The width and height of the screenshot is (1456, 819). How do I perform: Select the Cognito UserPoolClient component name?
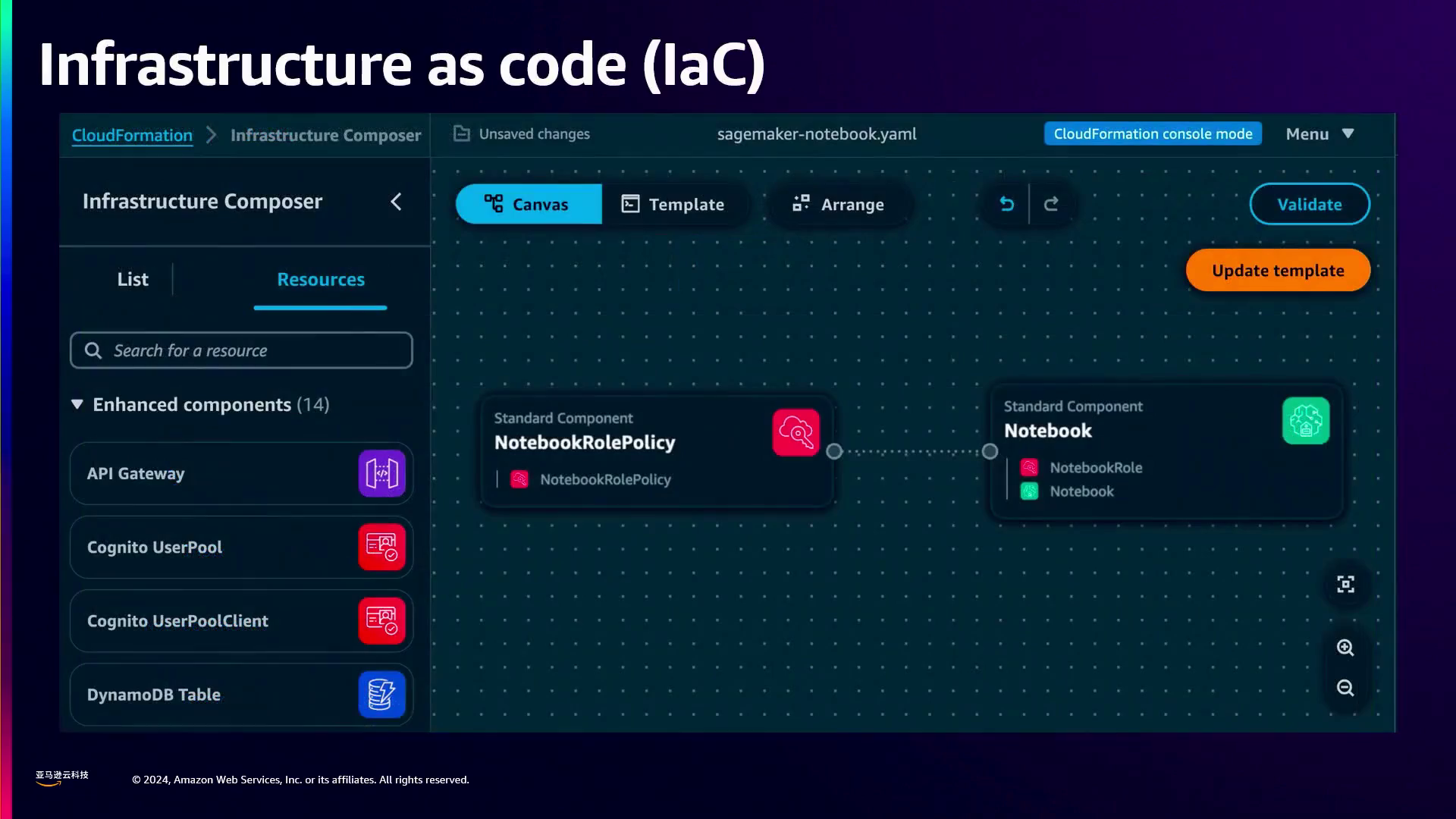177,621
